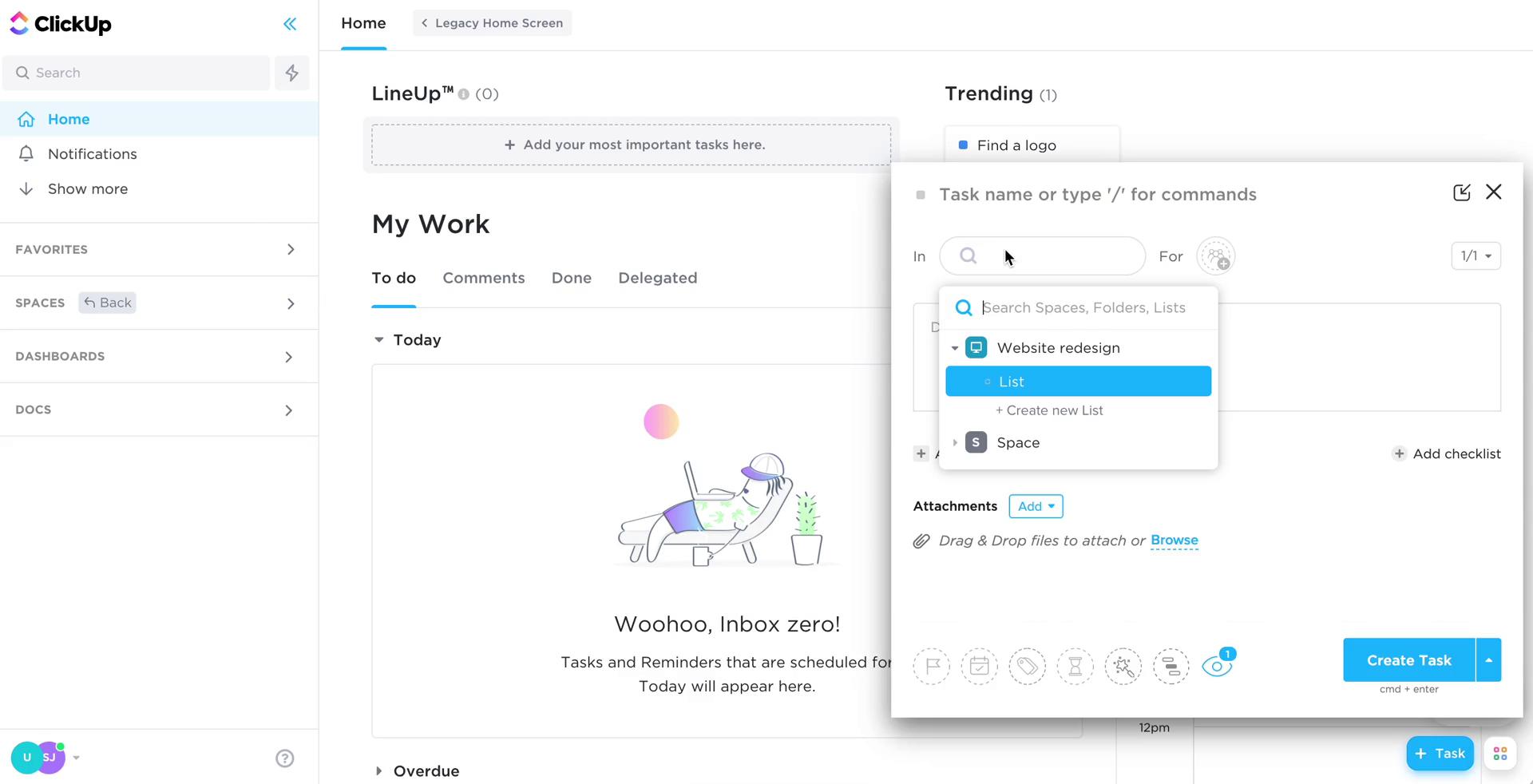Click + Create new List
Image resolution: width=1533 pixels, height=784 pixels.
coord(1049,410)
